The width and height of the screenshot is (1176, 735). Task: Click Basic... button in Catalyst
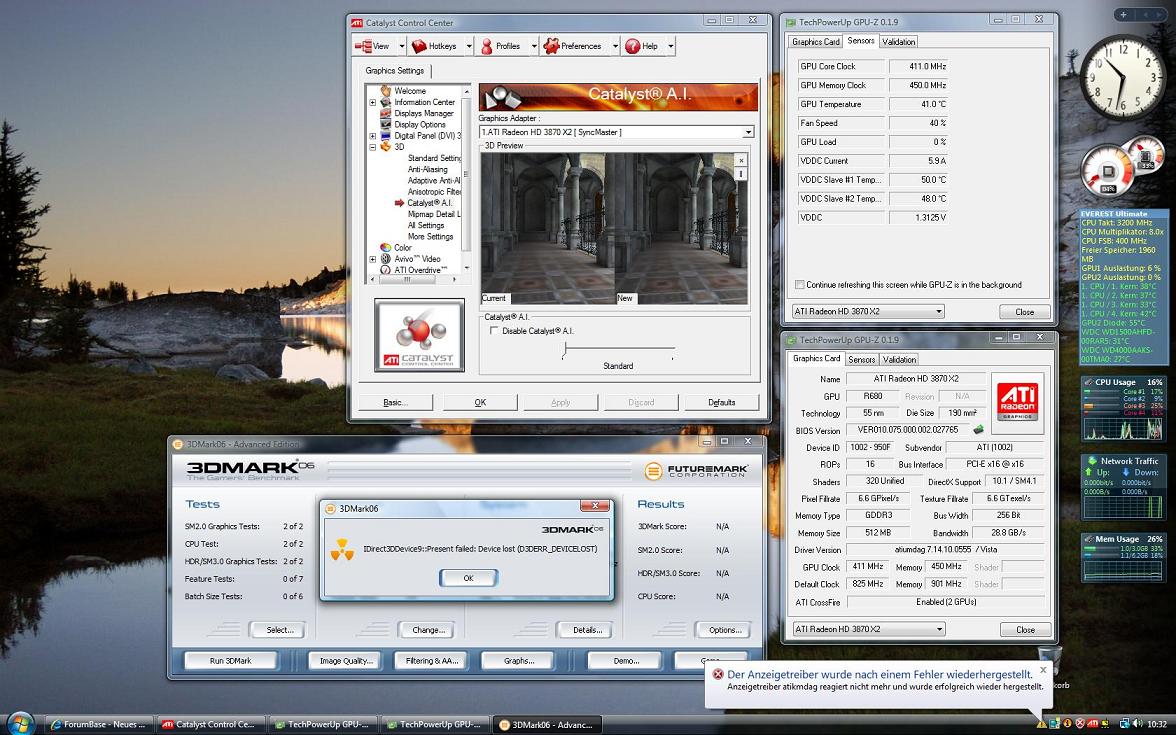pyautogui.click(x=395, y=403)
